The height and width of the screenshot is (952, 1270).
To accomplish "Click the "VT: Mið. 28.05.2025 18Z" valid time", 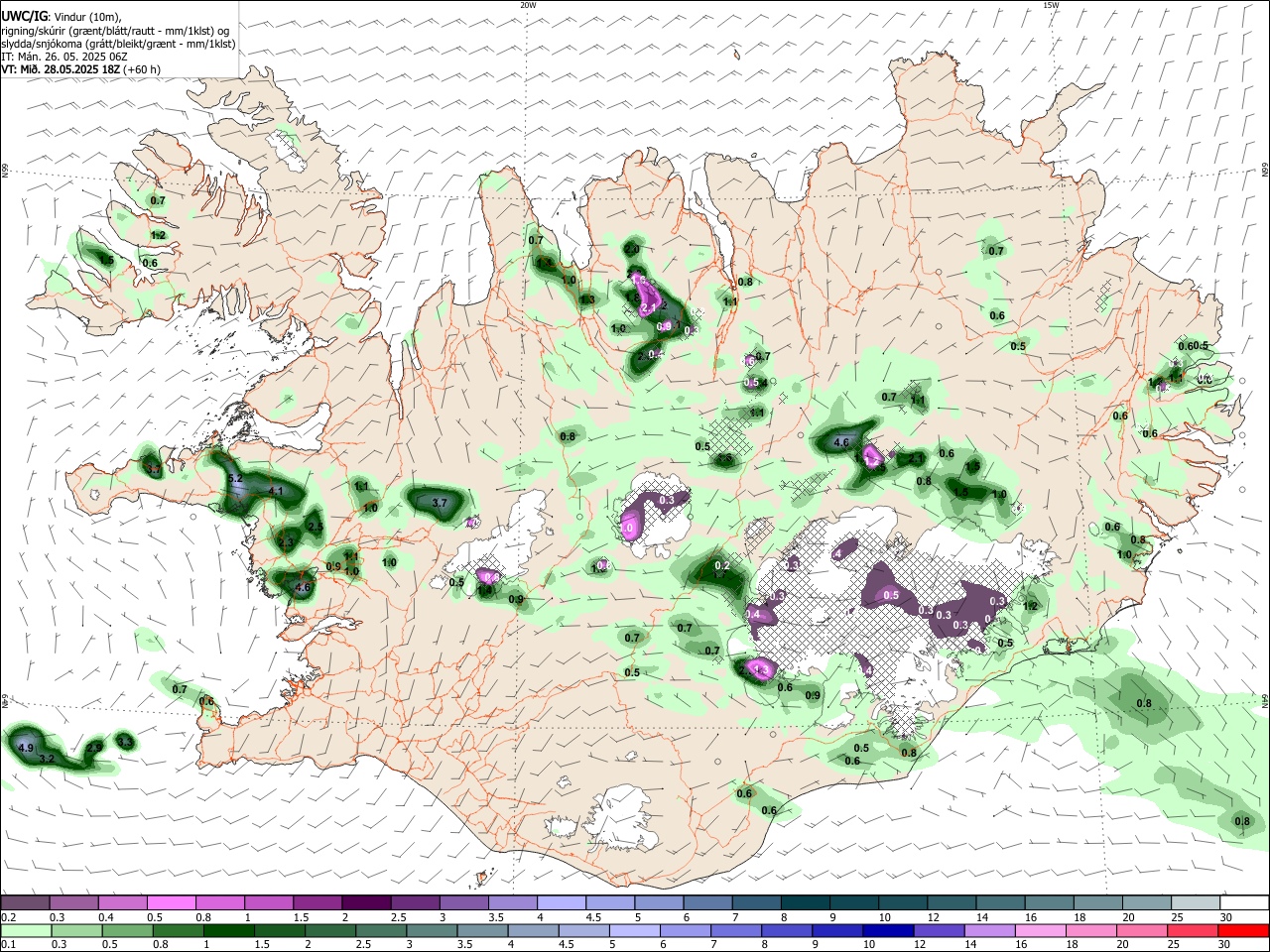I will coord(61,69).
